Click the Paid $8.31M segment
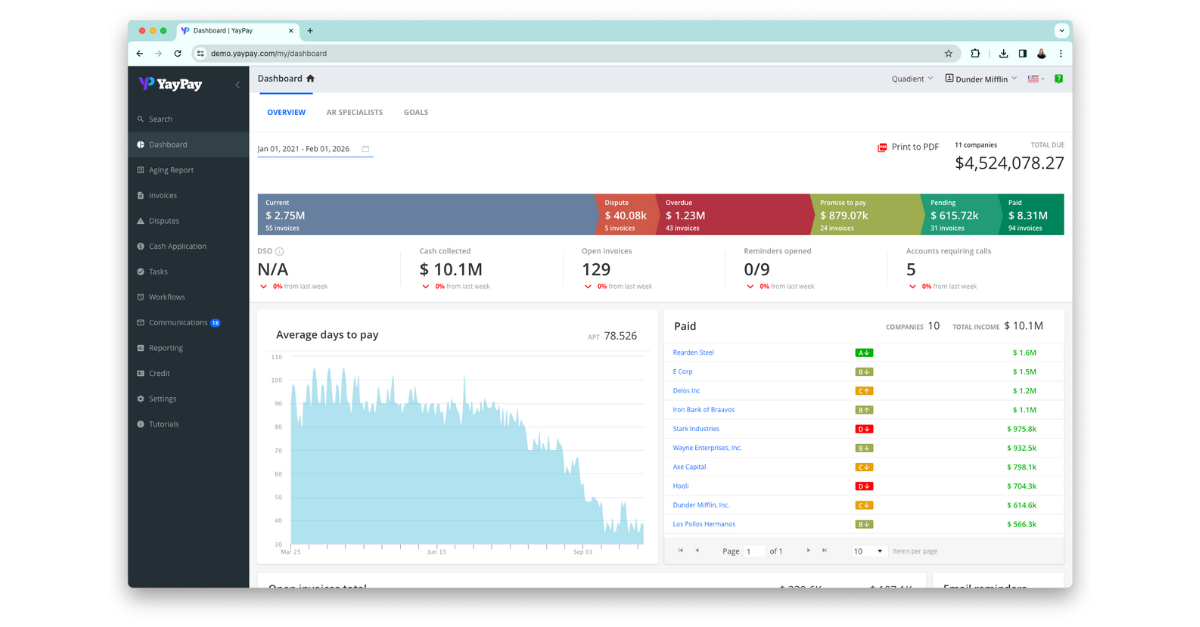Viewport: 1200px width, 627px height. [1033, 215]
